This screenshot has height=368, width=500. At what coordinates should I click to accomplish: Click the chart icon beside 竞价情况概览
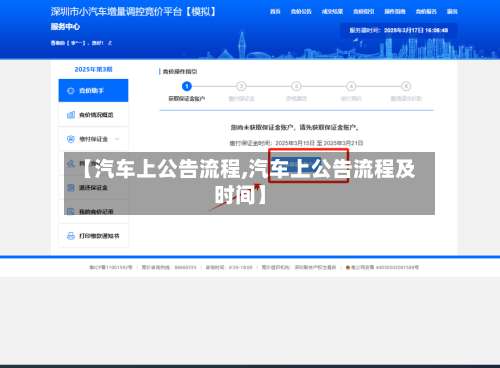71,115
